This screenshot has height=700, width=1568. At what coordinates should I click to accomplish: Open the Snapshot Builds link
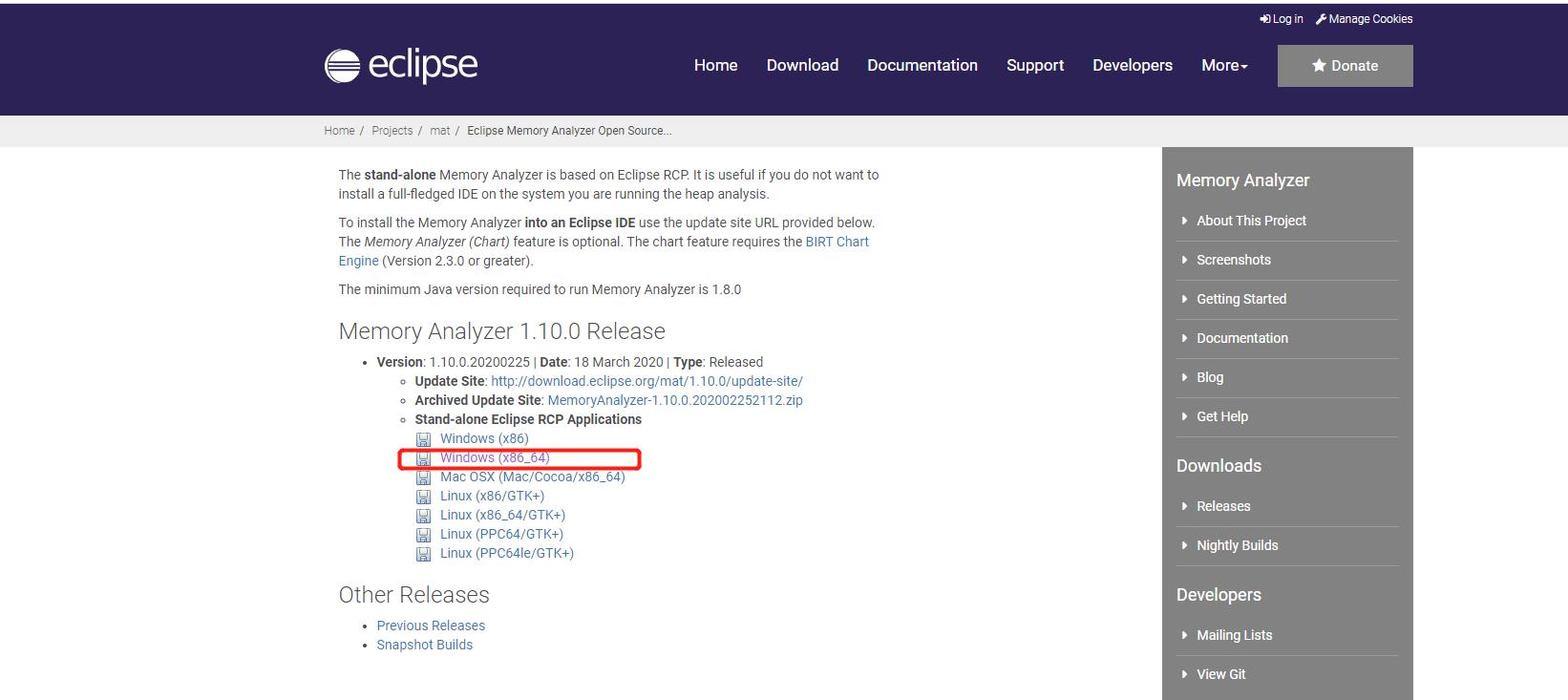click(x=425, y=645)
